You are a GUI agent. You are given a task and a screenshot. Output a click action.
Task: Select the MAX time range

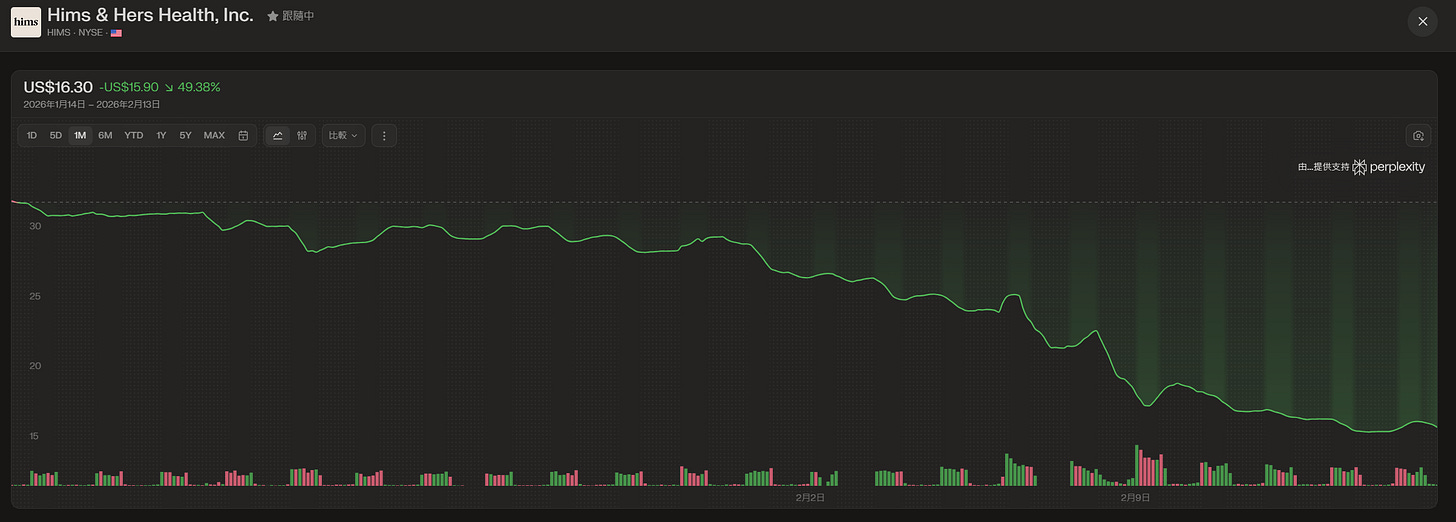tap(214, 135)
